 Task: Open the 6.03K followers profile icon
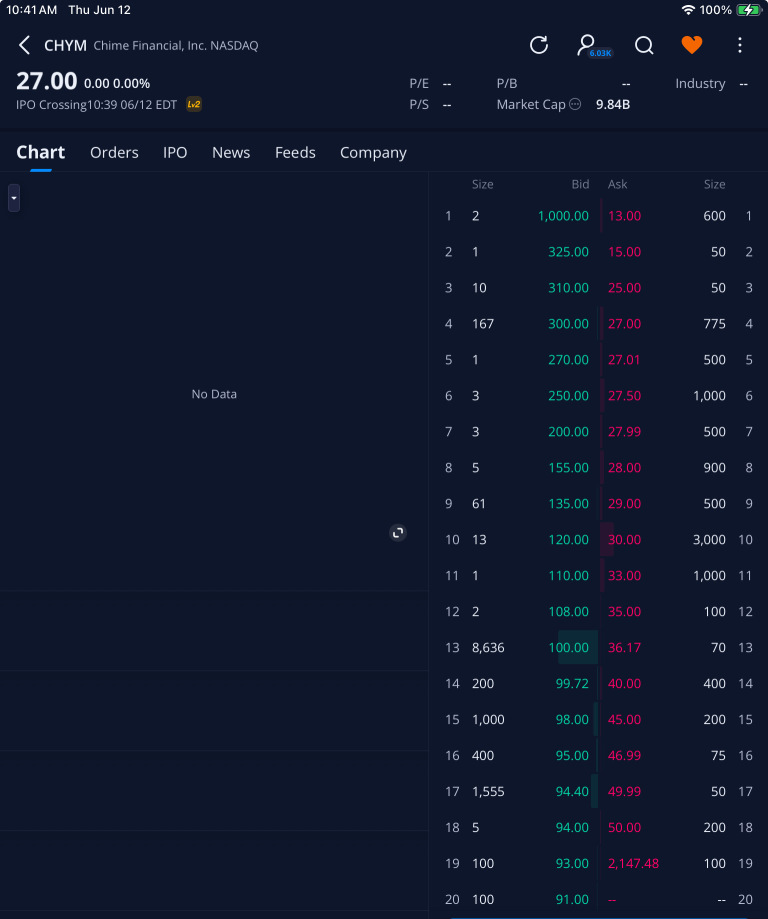[593, 46]
